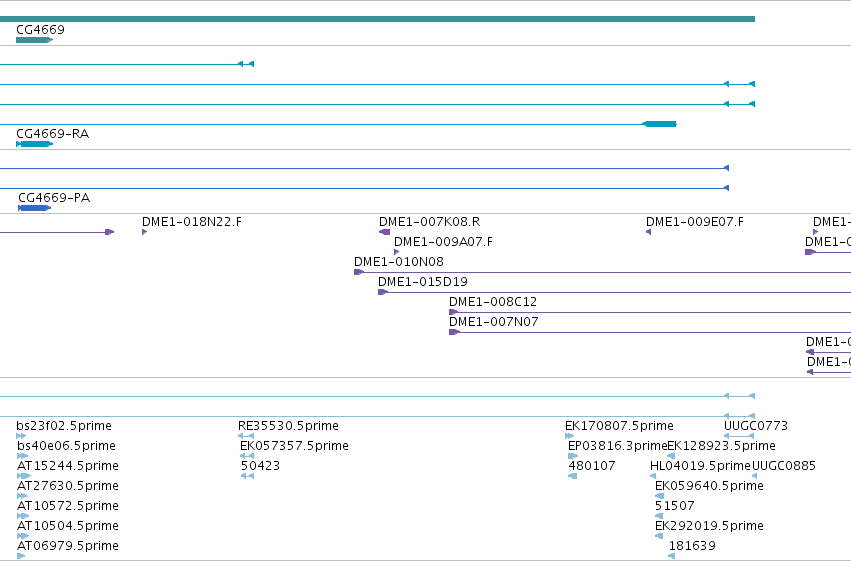Screen dimensions: 851x561
Task: Click the DME1-015D19 label
Action: tap(423, 282)
